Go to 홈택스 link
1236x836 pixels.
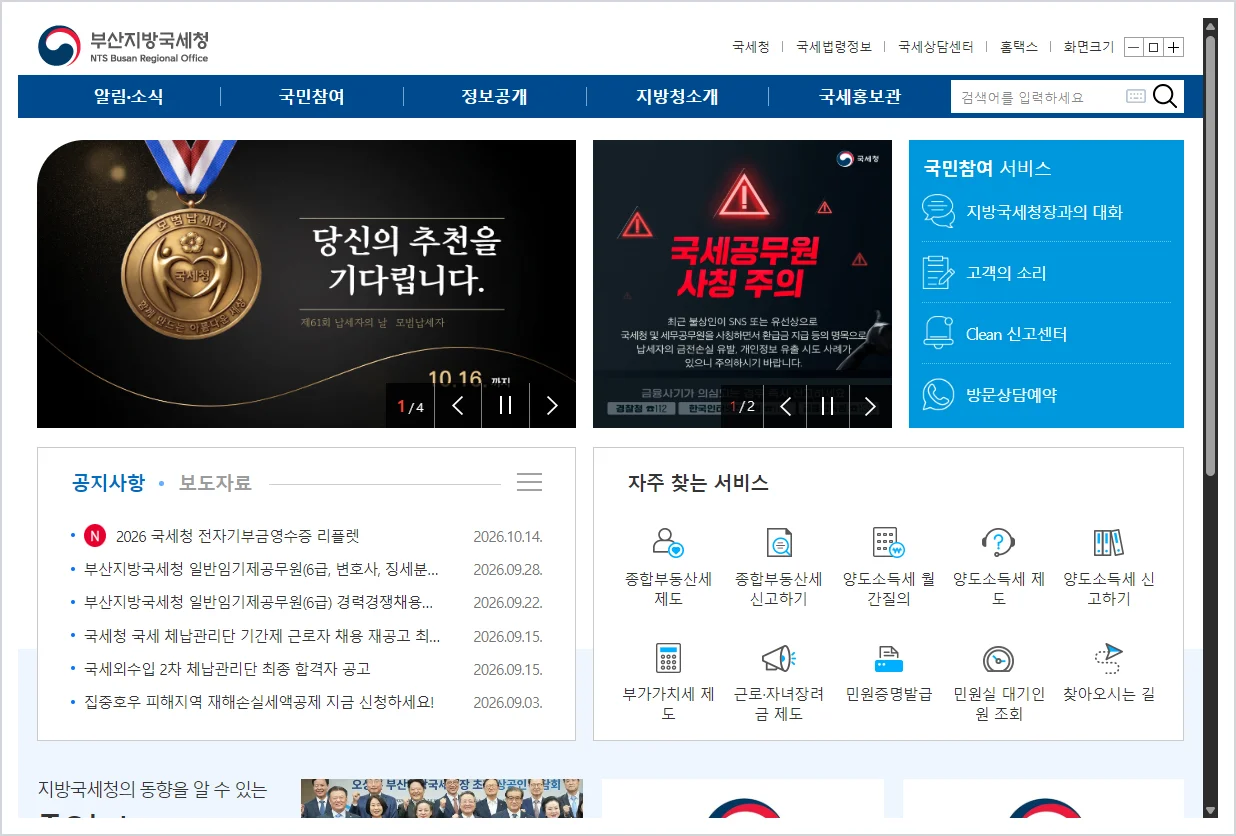[1019, 47]
